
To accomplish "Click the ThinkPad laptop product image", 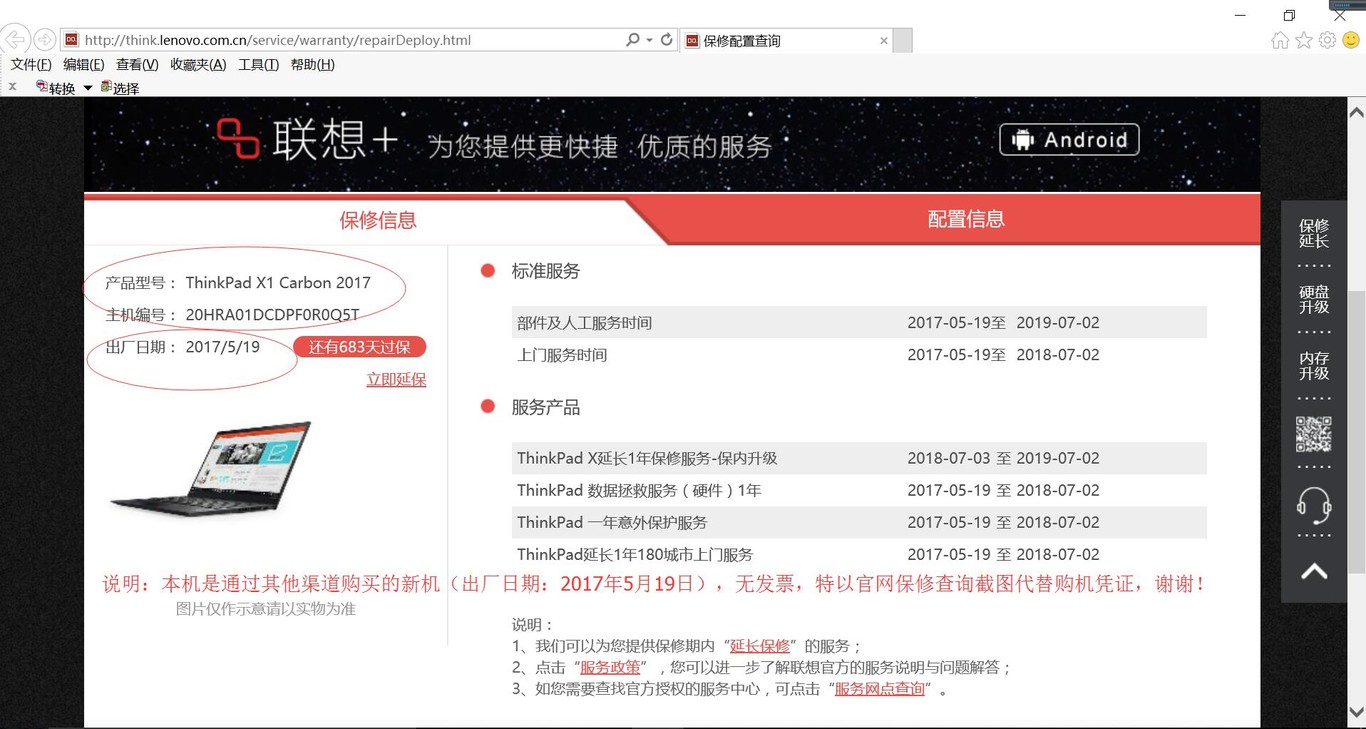I will click(x=213, y=469).
